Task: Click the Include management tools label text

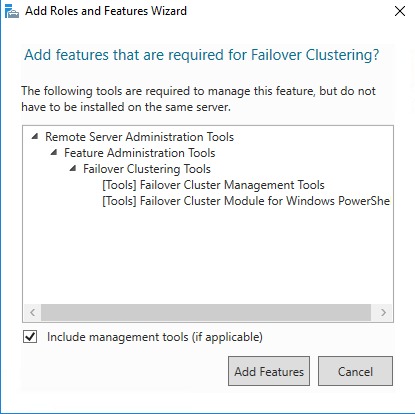Action: 155,337
